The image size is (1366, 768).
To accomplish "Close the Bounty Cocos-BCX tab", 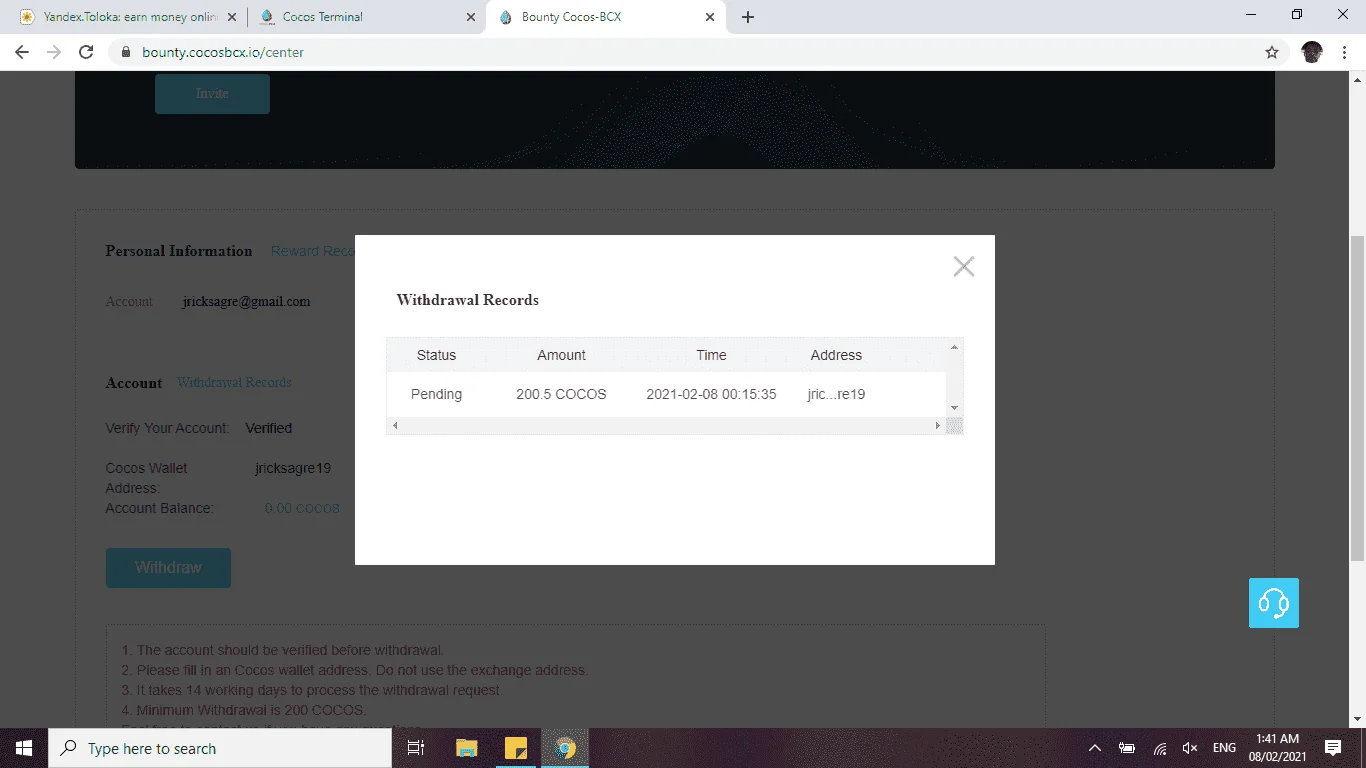I will point(710,17).
